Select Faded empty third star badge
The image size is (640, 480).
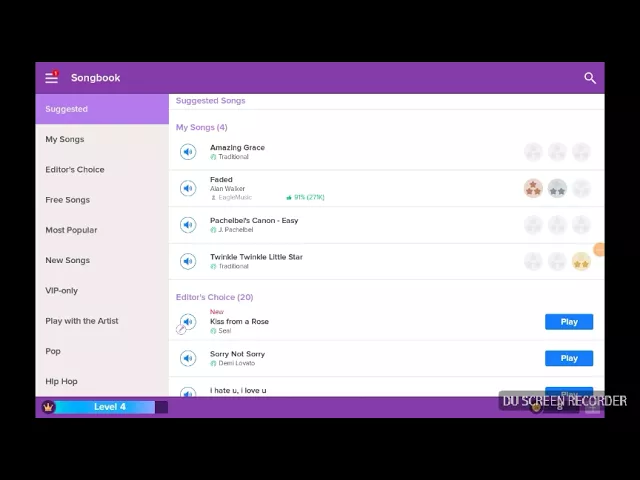click(x=581, y=189)
